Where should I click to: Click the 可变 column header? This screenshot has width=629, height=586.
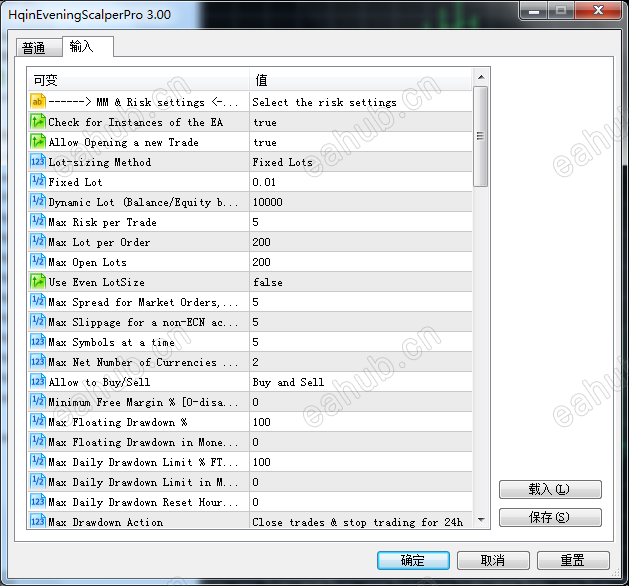(x=138, y=80)
